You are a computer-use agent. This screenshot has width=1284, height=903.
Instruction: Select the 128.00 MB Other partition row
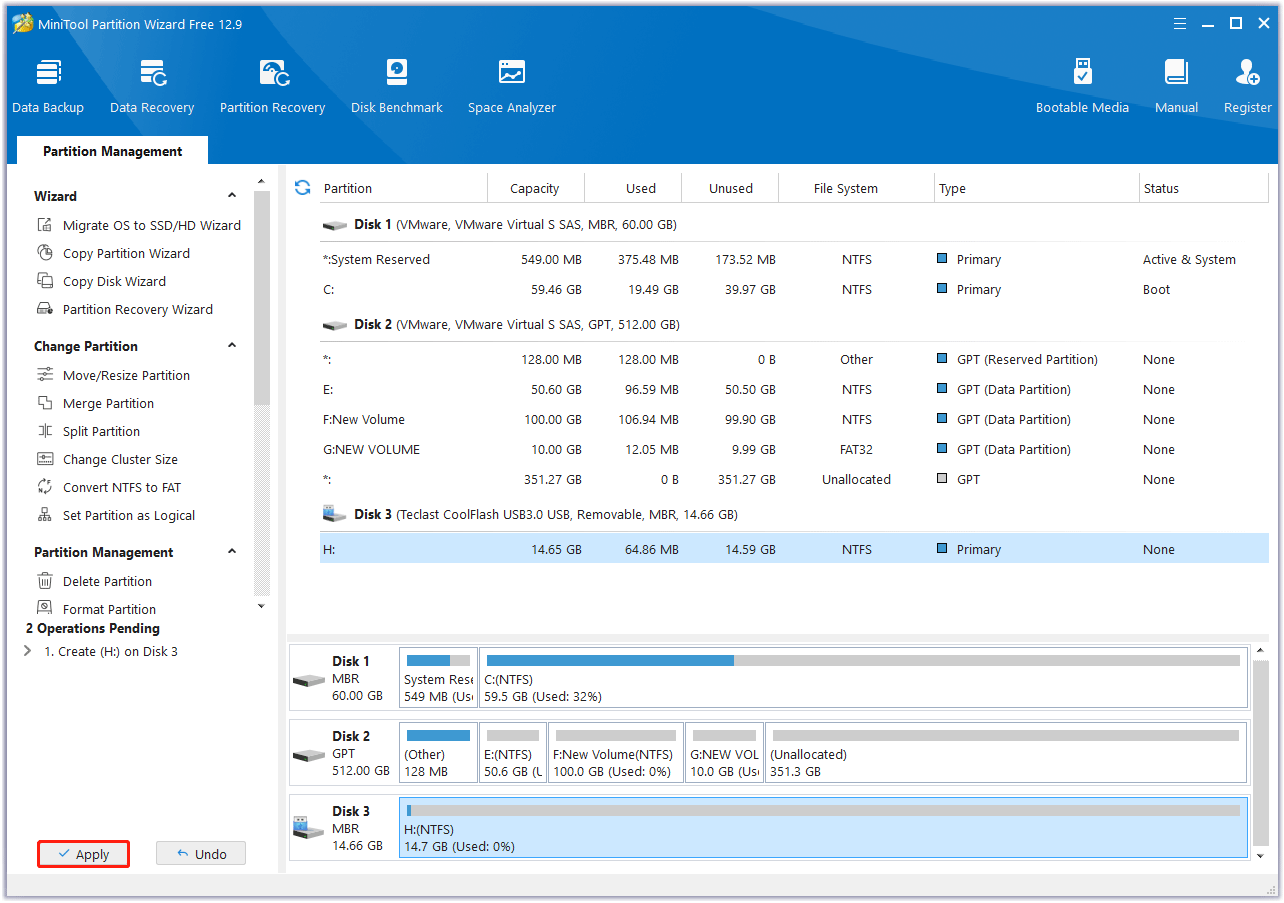(x=794, y=359)
